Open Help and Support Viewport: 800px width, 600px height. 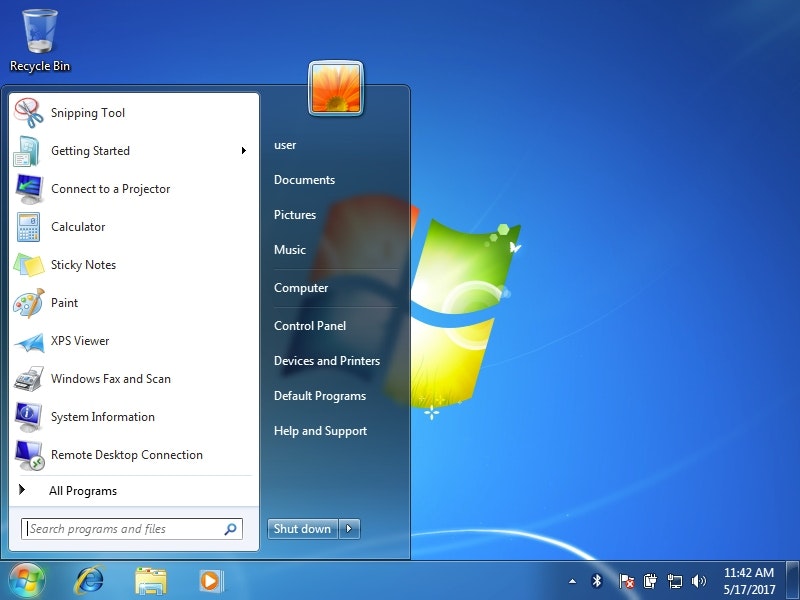[320, 431]
